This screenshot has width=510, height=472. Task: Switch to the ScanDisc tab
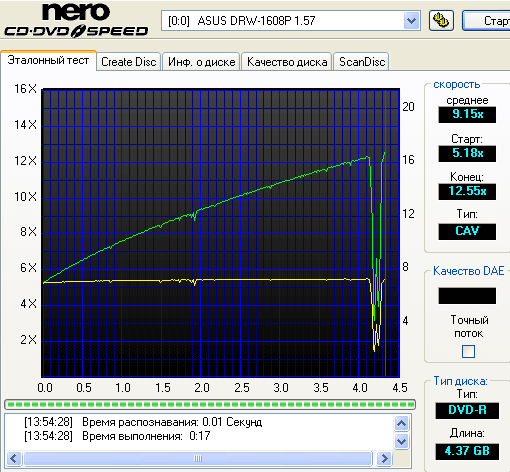pyautogui.click(x=362, y=62)
